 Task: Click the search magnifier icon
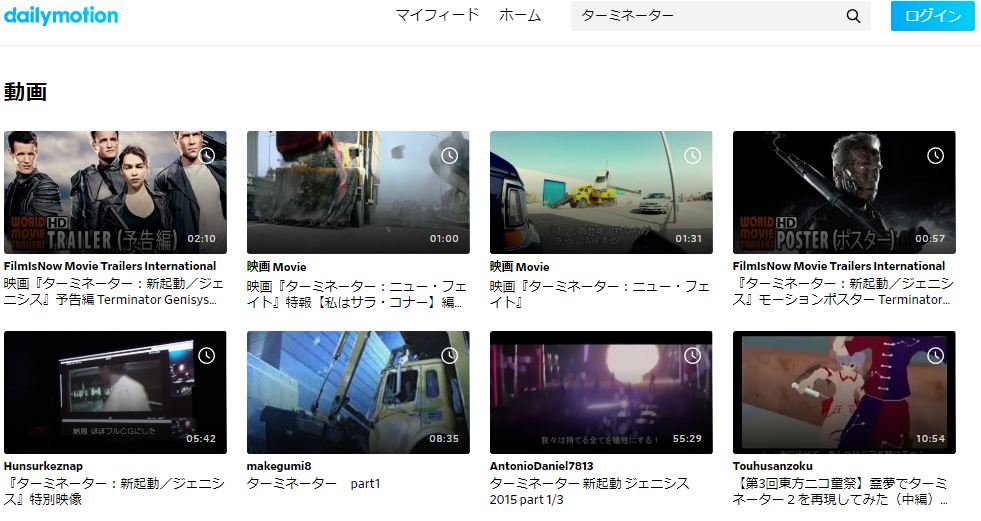853,16
